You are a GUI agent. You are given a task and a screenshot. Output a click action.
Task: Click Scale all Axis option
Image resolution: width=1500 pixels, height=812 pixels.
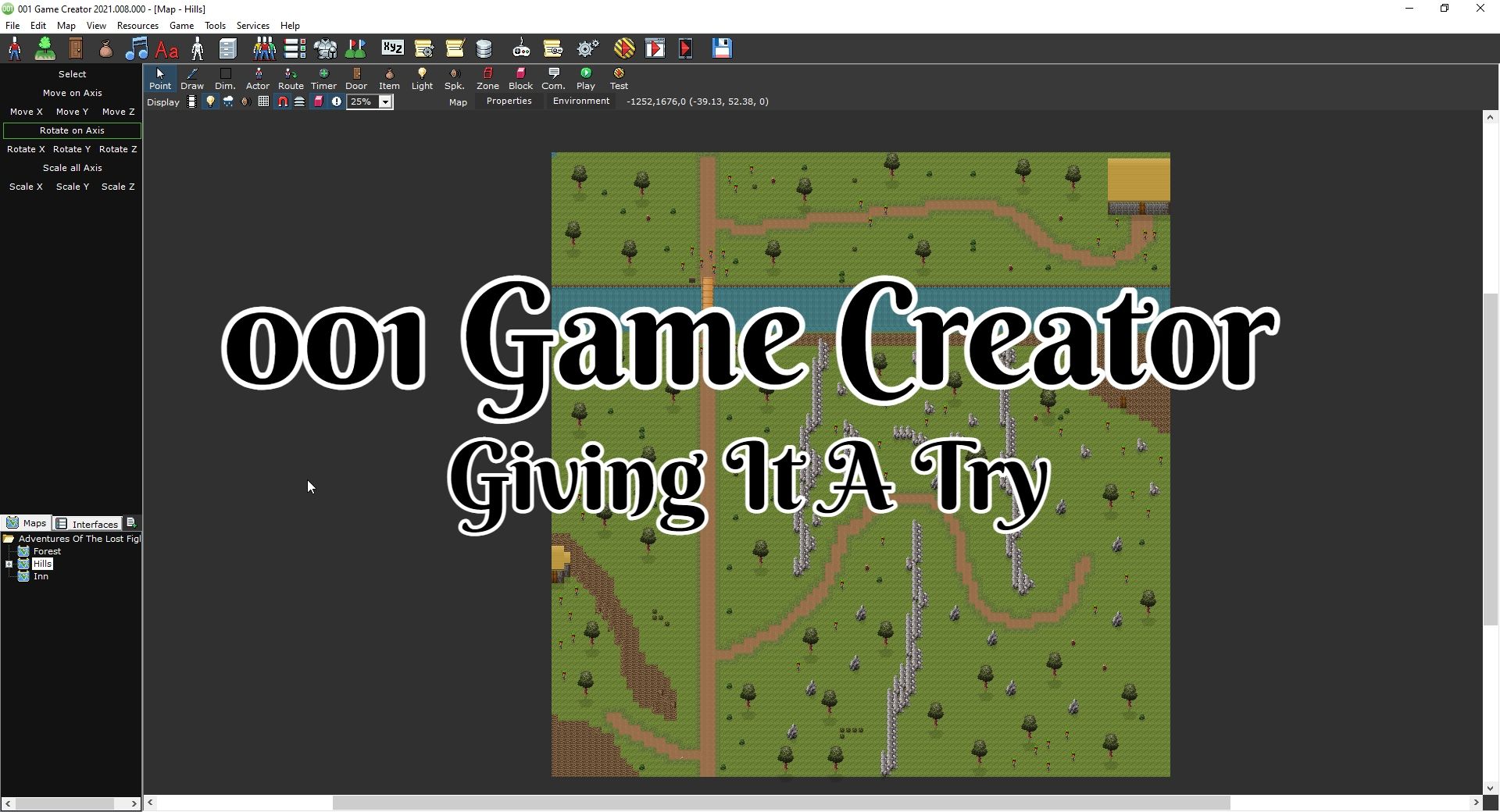(x=72, y=168)
